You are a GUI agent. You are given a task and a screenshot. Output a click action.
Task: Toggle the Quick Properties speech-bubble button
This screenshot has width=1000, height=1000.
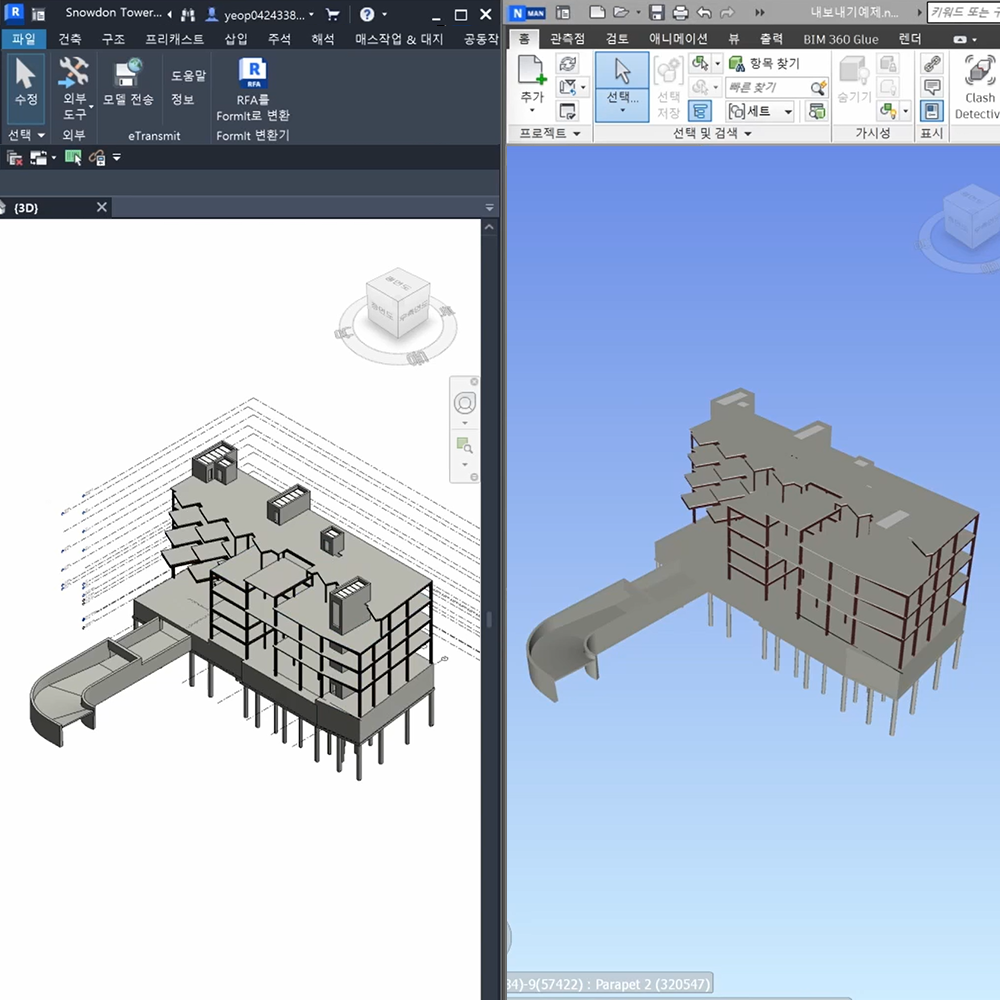pos(932,88)
